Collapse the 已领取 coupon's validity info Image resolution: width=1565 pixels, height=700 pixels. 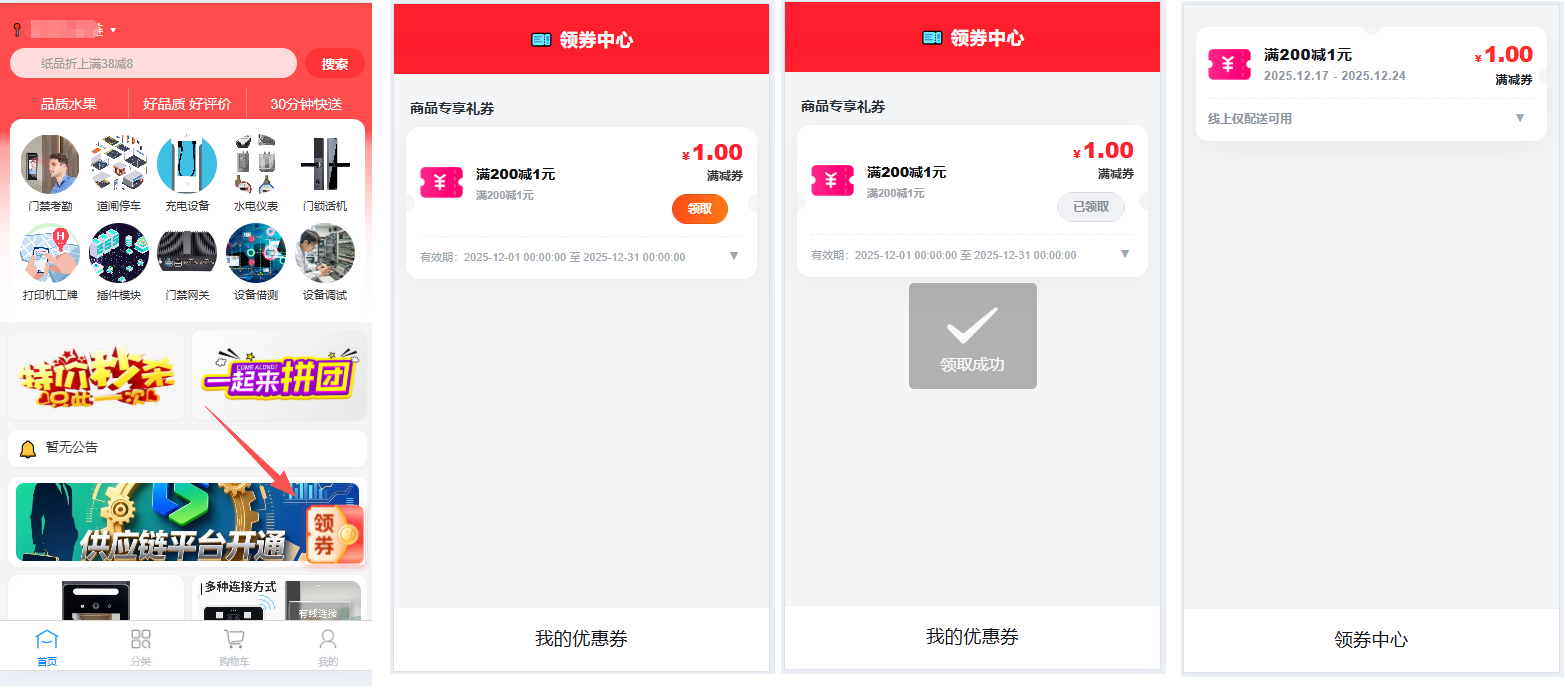(1124, 254)
